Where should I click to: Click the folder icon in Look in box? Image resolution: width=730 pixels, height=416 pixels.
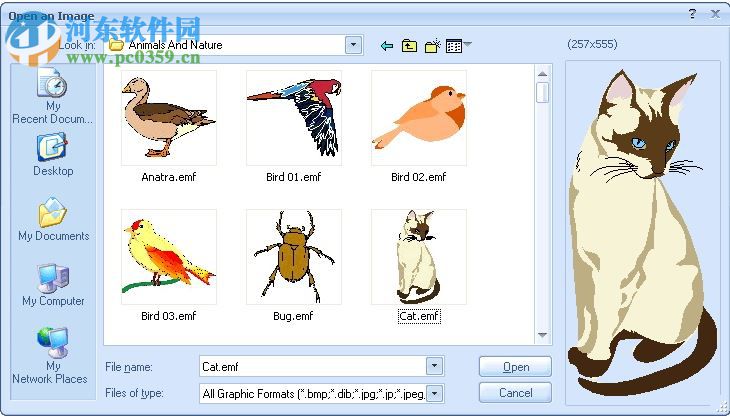point(116,45)
